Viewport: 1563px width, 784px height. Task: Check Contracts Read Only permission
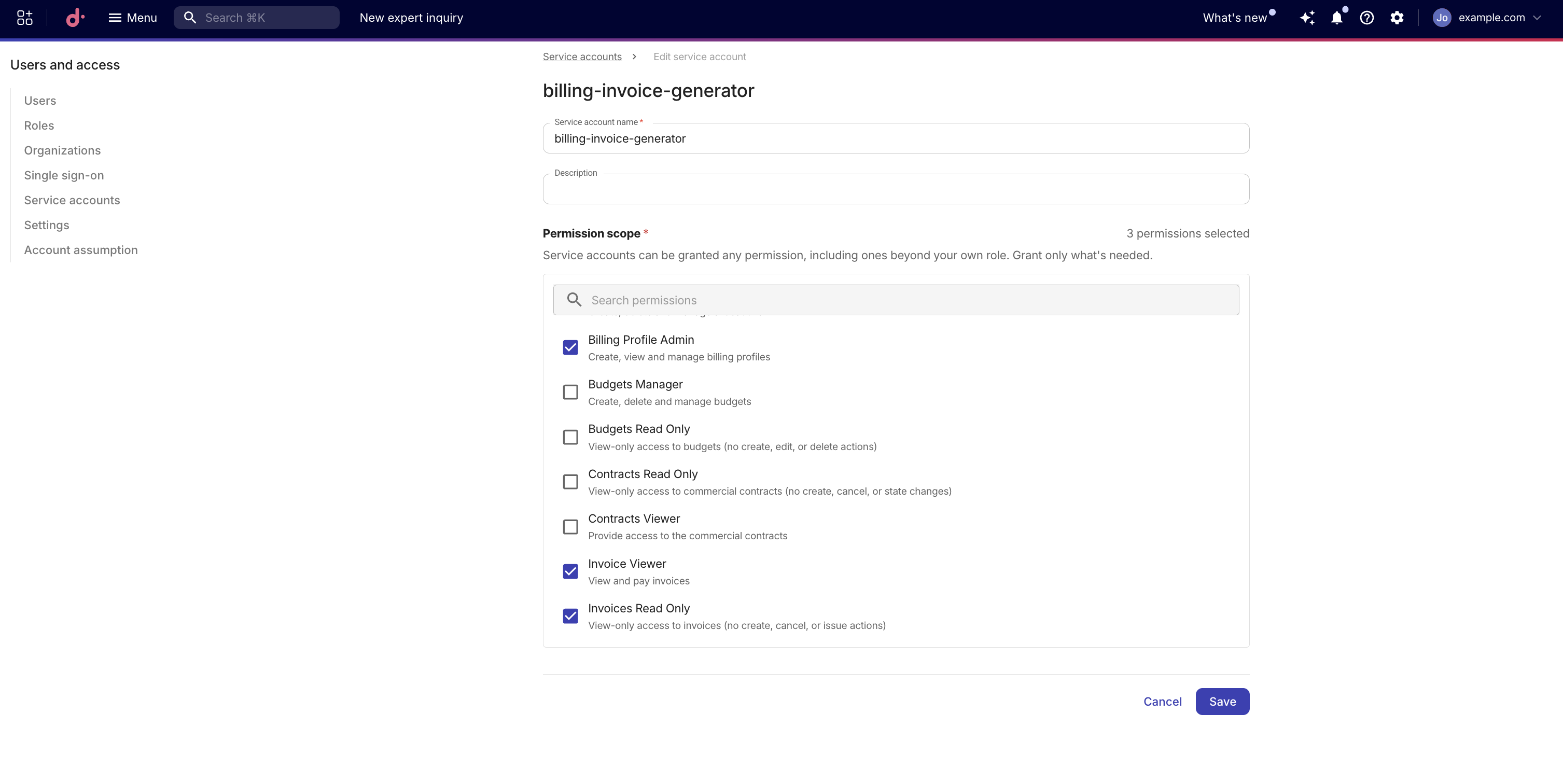570,482
